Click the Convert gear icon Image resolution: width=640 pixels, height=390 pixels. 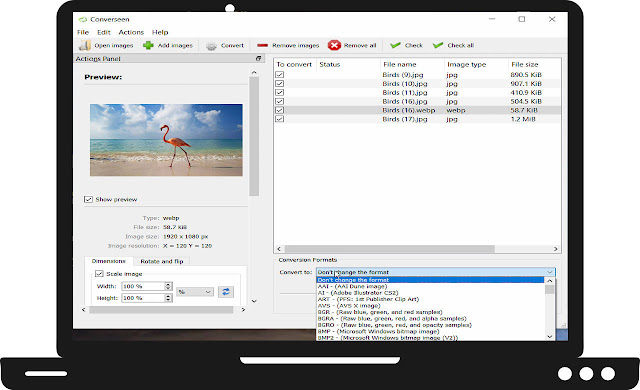tap(211, 46)
